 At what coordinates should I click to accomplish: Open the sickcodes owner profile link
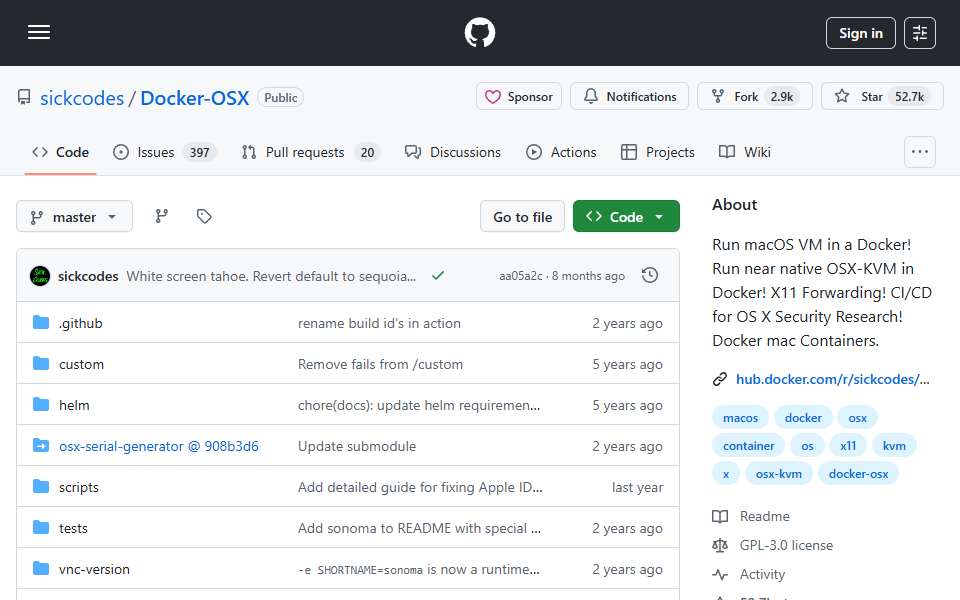tap(82, 98)
